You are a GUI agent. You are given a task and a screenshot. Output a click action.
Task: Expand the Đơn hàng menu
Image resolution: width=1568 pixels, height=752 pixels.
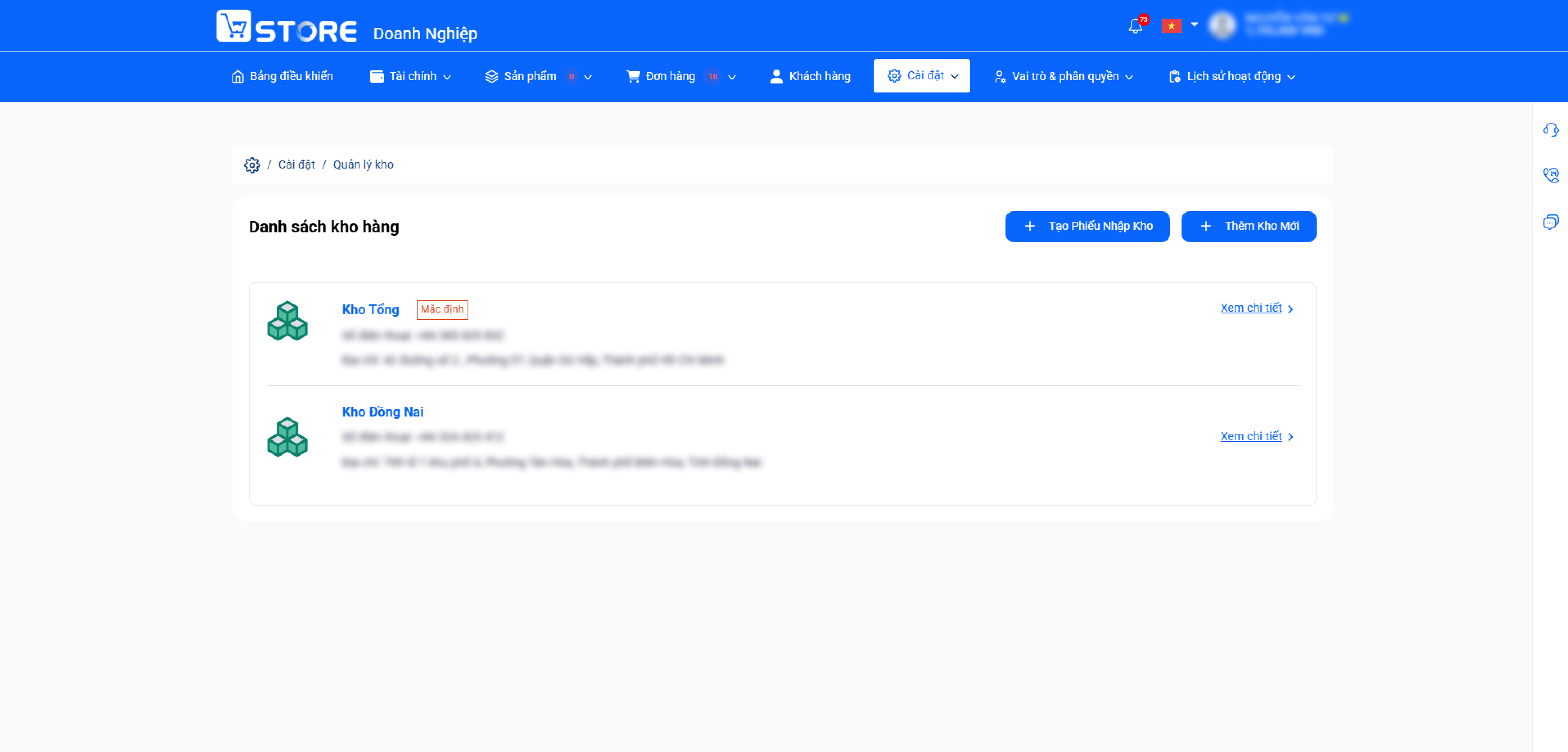tap(681, 76)
